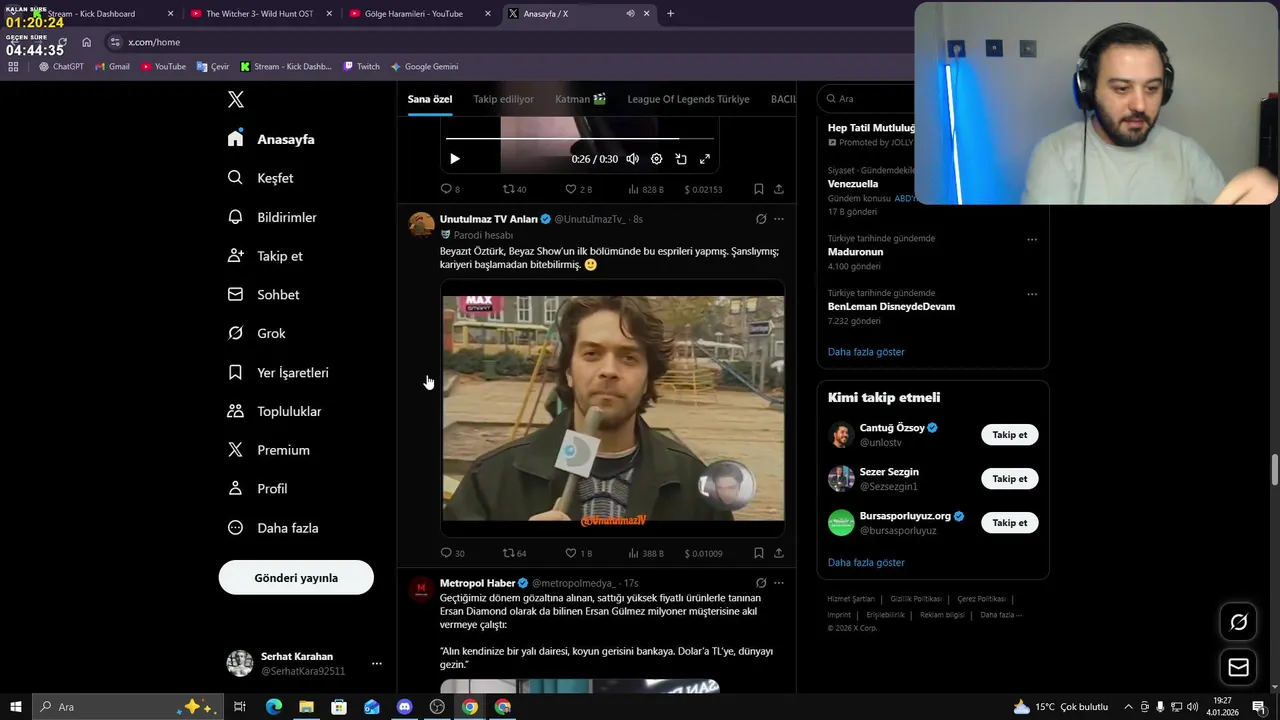Follow Sezer Sezgin with Takip et

tap(1009, 479)
